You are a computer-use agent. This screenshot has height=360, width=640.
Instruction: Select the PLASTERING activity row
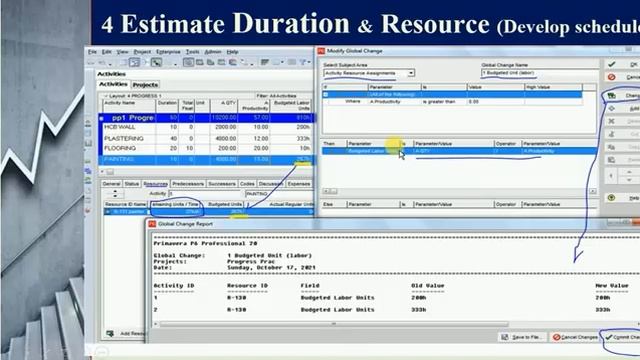207,138
